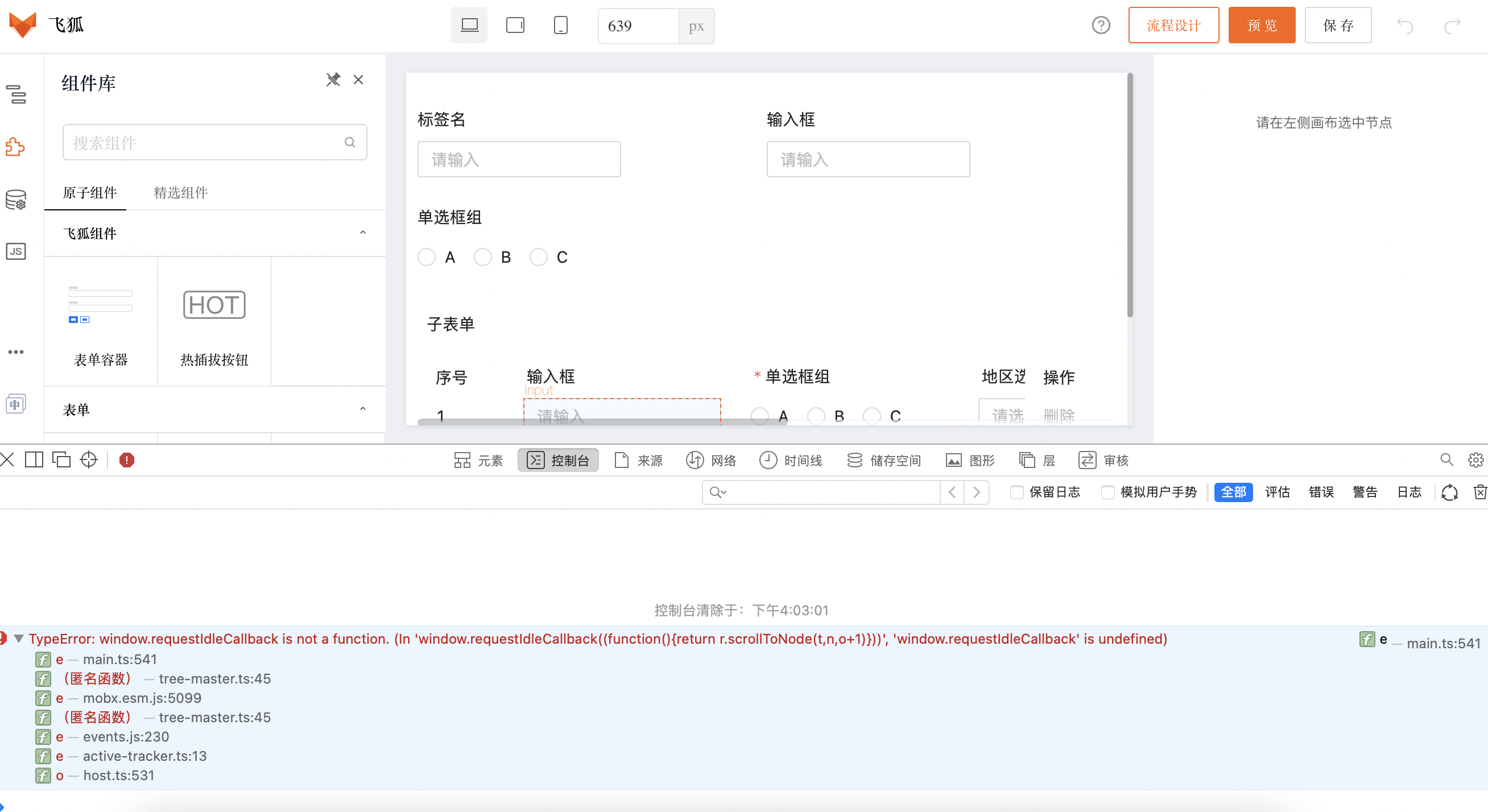The height and width of the screenshot is (812, 1488).
Task: Enable the 模拟用户手势 checkbox
Action: pos(1108,492)
